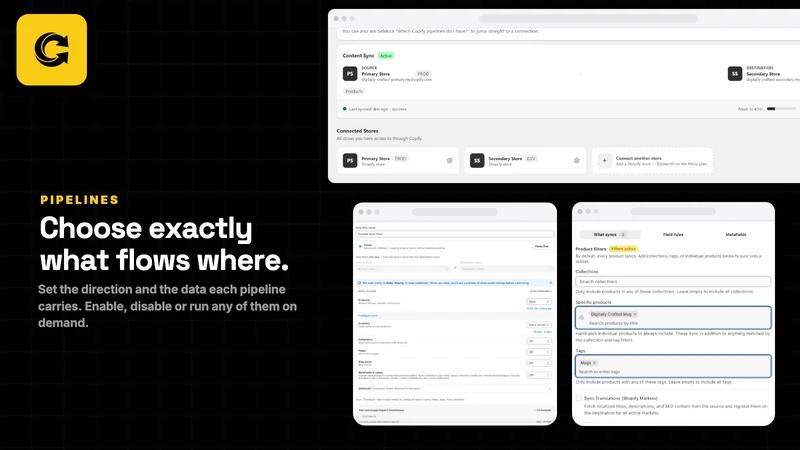
Task: Open the Products frequency dropdown
Action: coord(539,302)
